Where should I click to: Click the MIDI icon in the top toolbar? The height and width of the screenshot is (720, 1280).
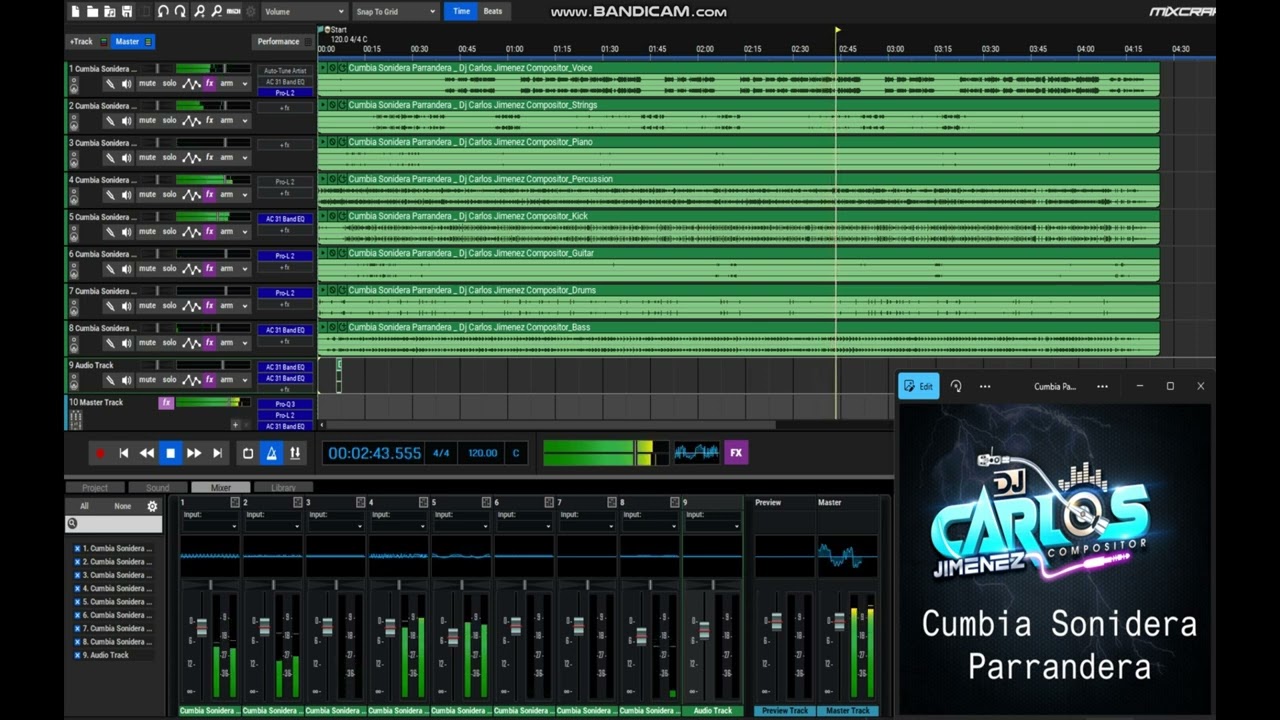(x=233, y=12)
